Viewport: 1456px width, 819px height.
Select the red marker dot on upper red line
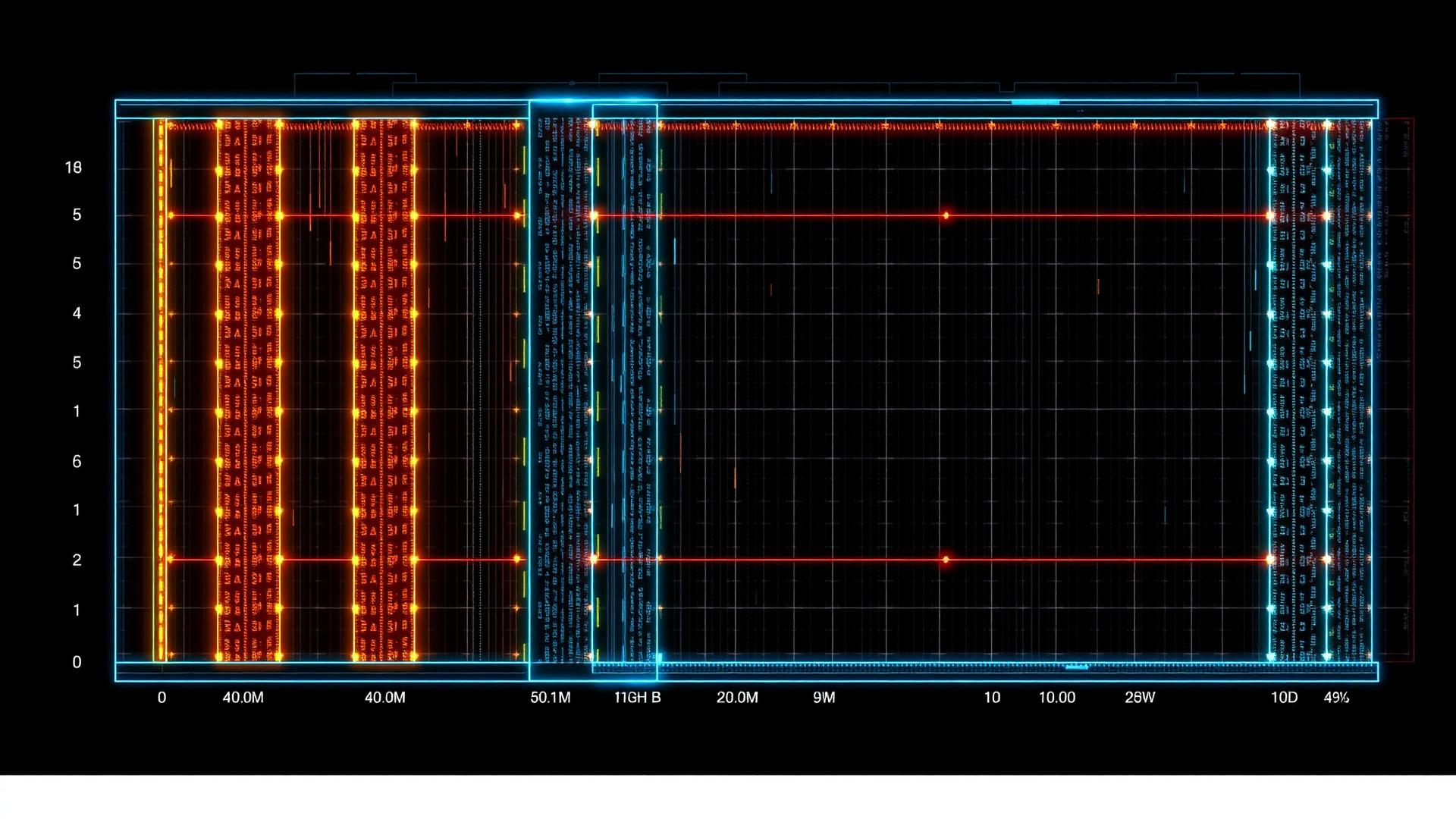pyautogui.click(x=946, y=215)
